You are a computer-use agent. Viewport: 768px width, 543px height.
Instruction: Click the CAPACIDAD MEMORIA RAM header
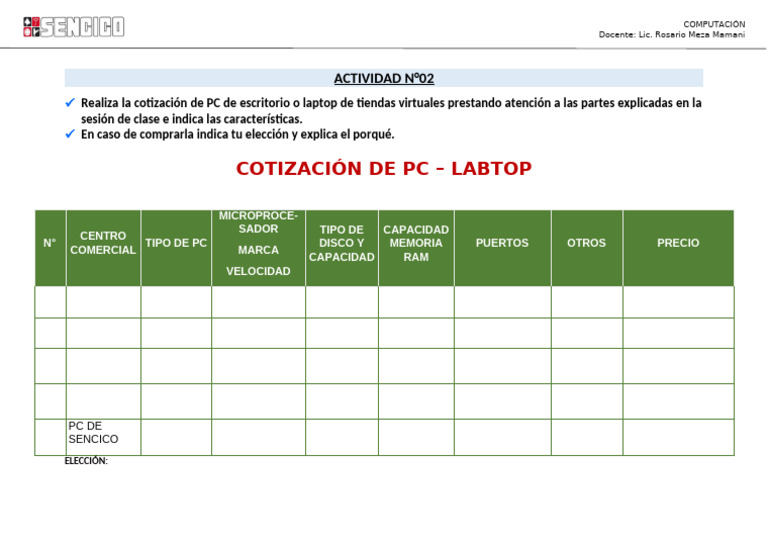click(x=416, y=248)
